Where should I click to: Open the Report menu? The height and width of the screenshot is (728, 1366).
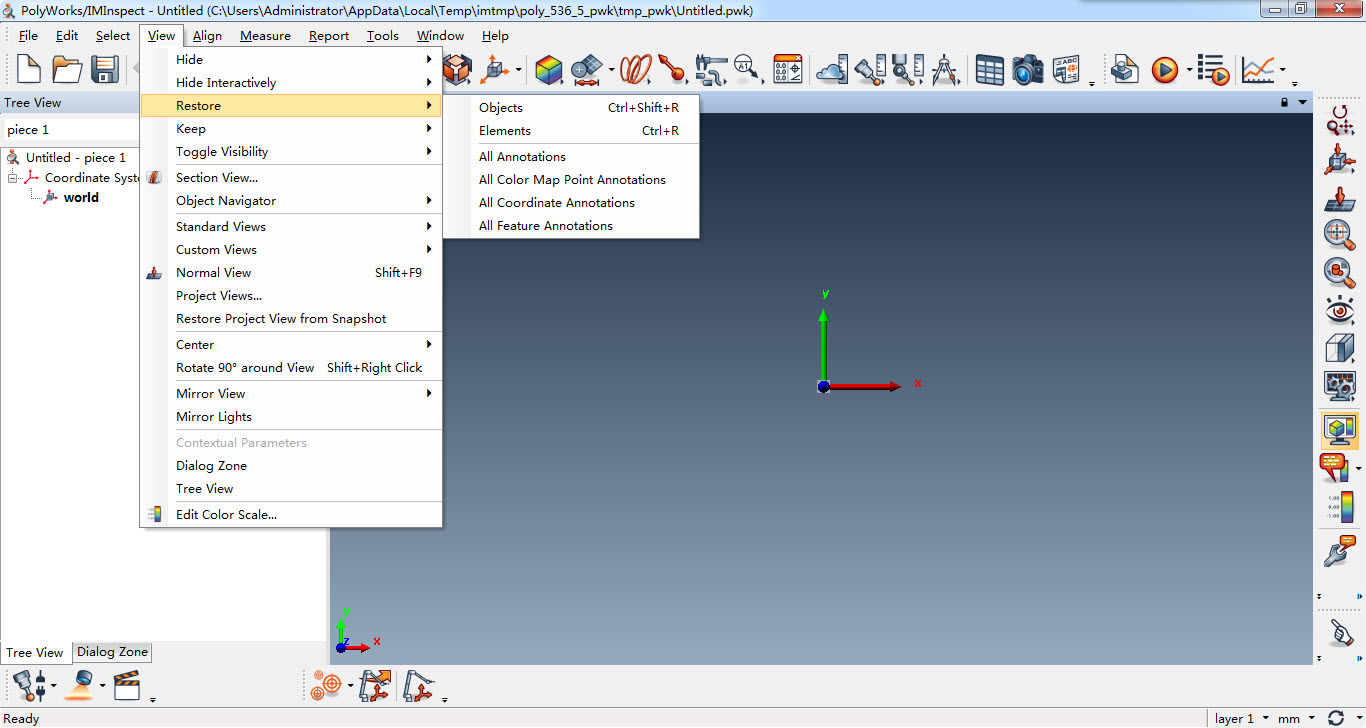[x=329, y=36]
